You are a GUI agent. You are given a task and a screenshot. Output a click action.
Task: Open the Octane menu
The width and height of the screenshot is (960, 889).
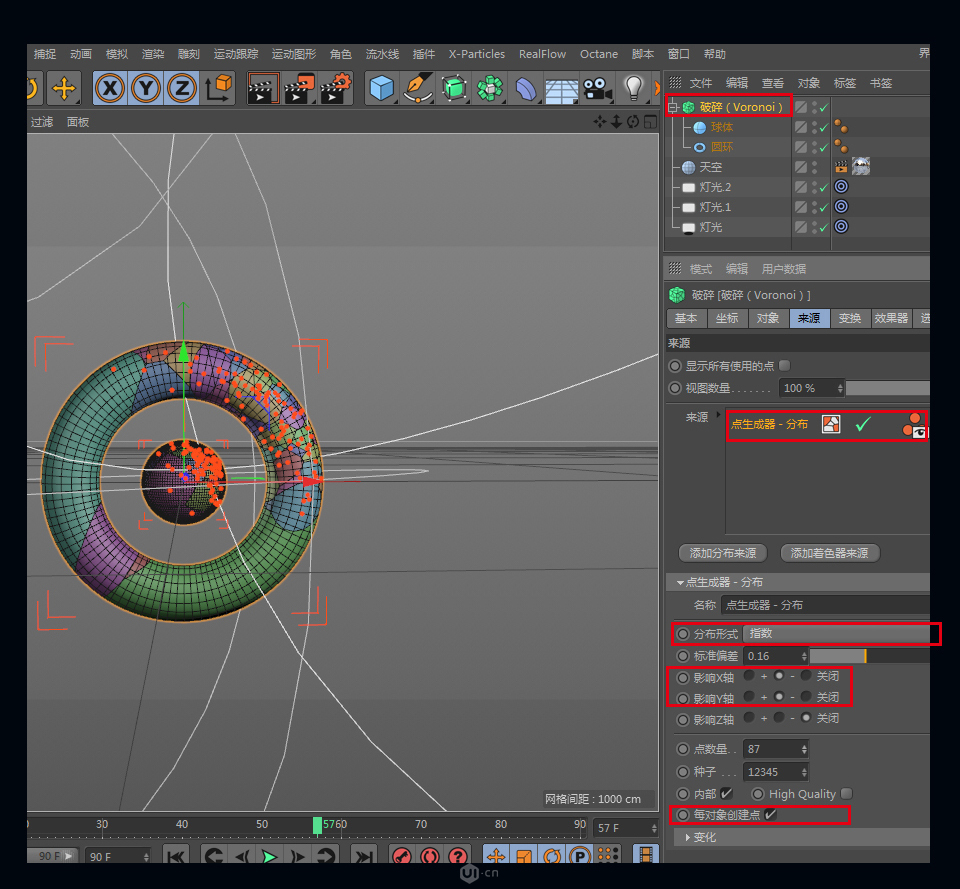tap(599, 54)
